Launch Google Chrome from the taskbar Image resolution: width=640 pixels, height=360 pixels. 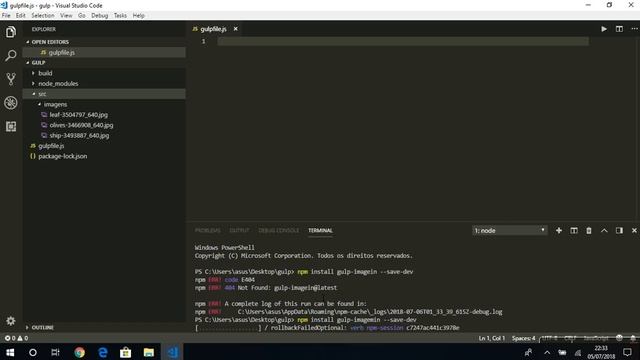[79, 352]
